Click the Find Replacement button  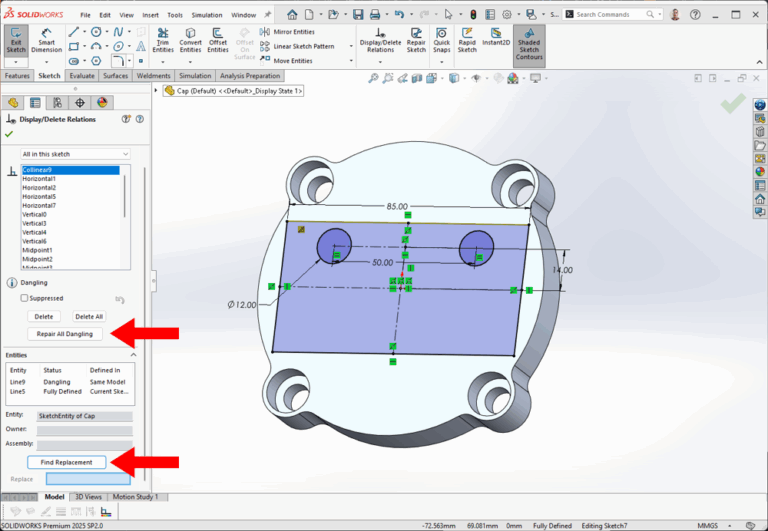(66, 462)
